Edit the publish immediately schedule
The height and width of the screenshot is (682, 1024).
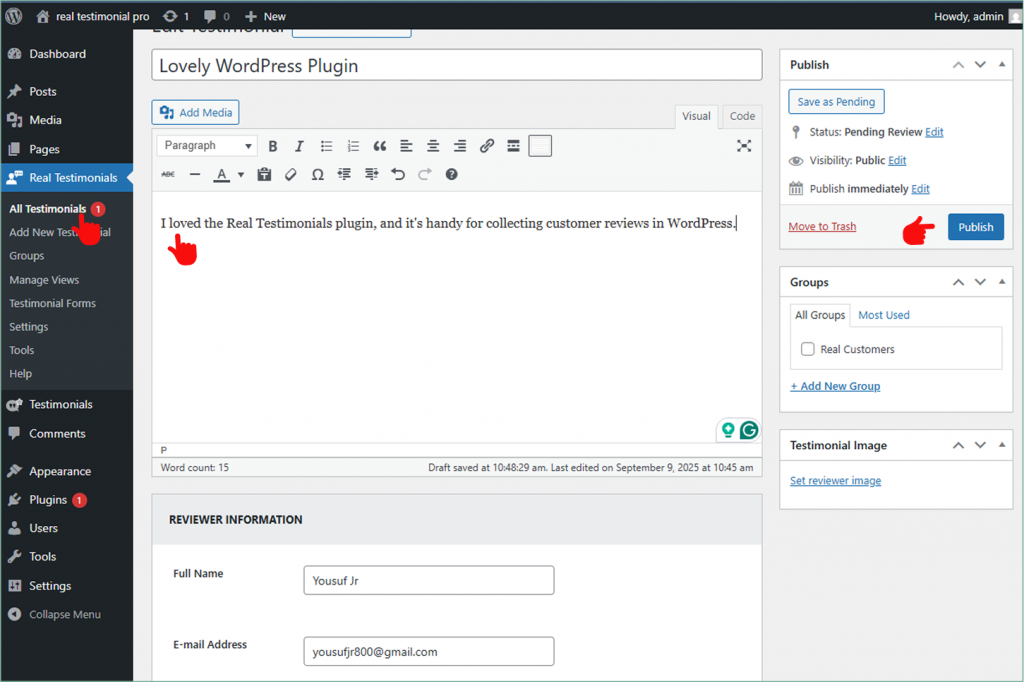[x=920, y=189]
